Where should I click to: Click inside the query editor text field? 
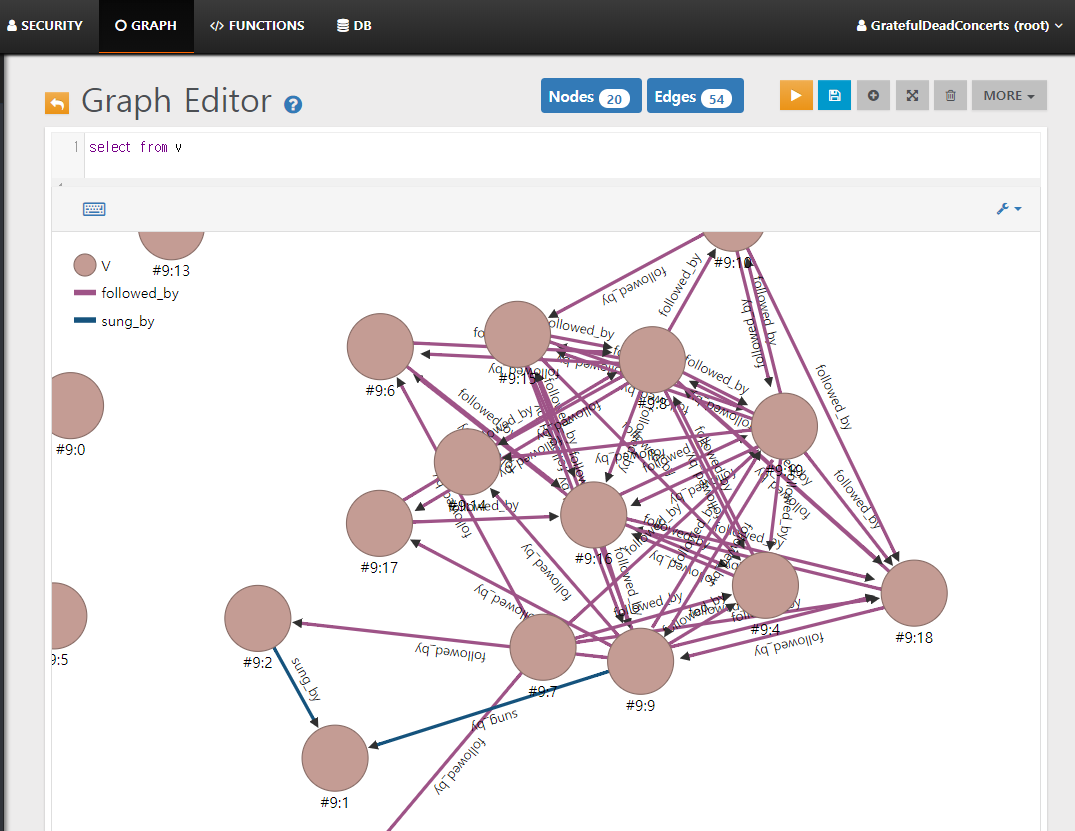[560, 148]
